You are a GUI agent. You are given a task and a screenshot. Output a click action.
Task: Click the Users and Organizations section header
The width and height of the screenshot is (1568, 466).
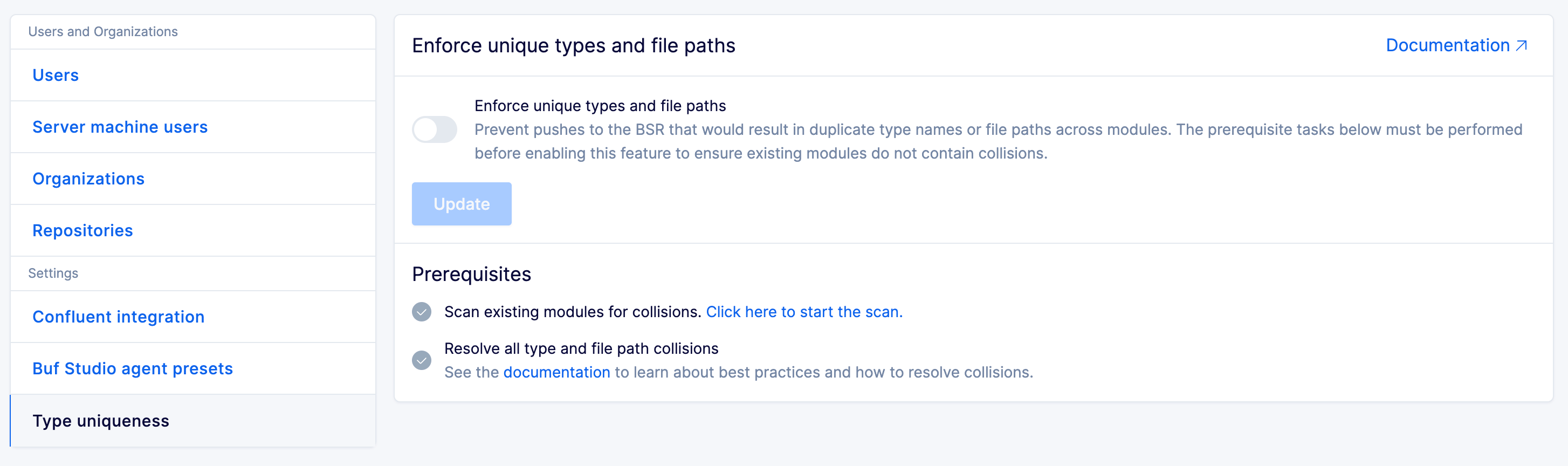click(x=103, y=32)
